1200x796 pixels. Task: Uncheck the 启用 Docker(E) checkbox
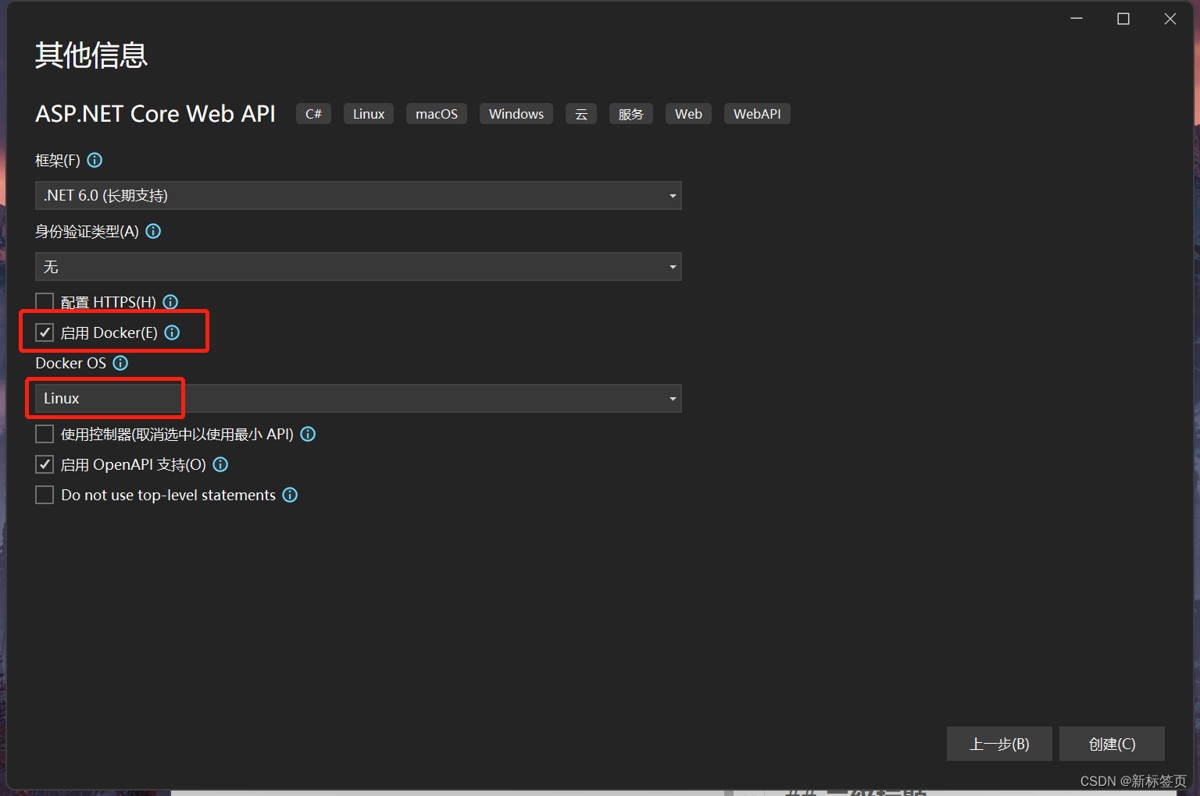click(44, 332)
